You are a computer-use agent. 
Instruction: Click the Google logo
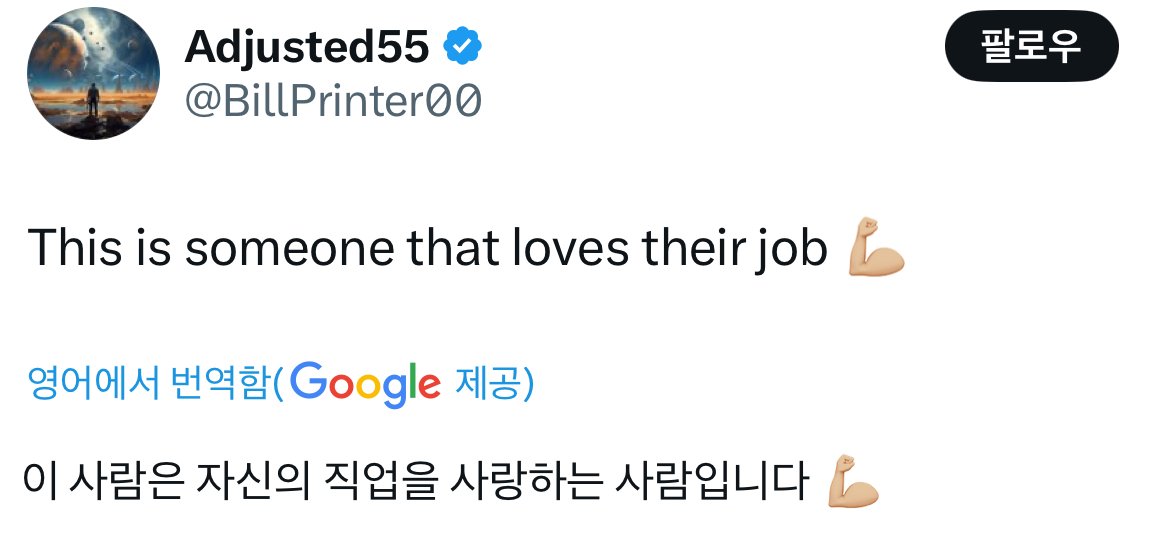click(367, 384)
